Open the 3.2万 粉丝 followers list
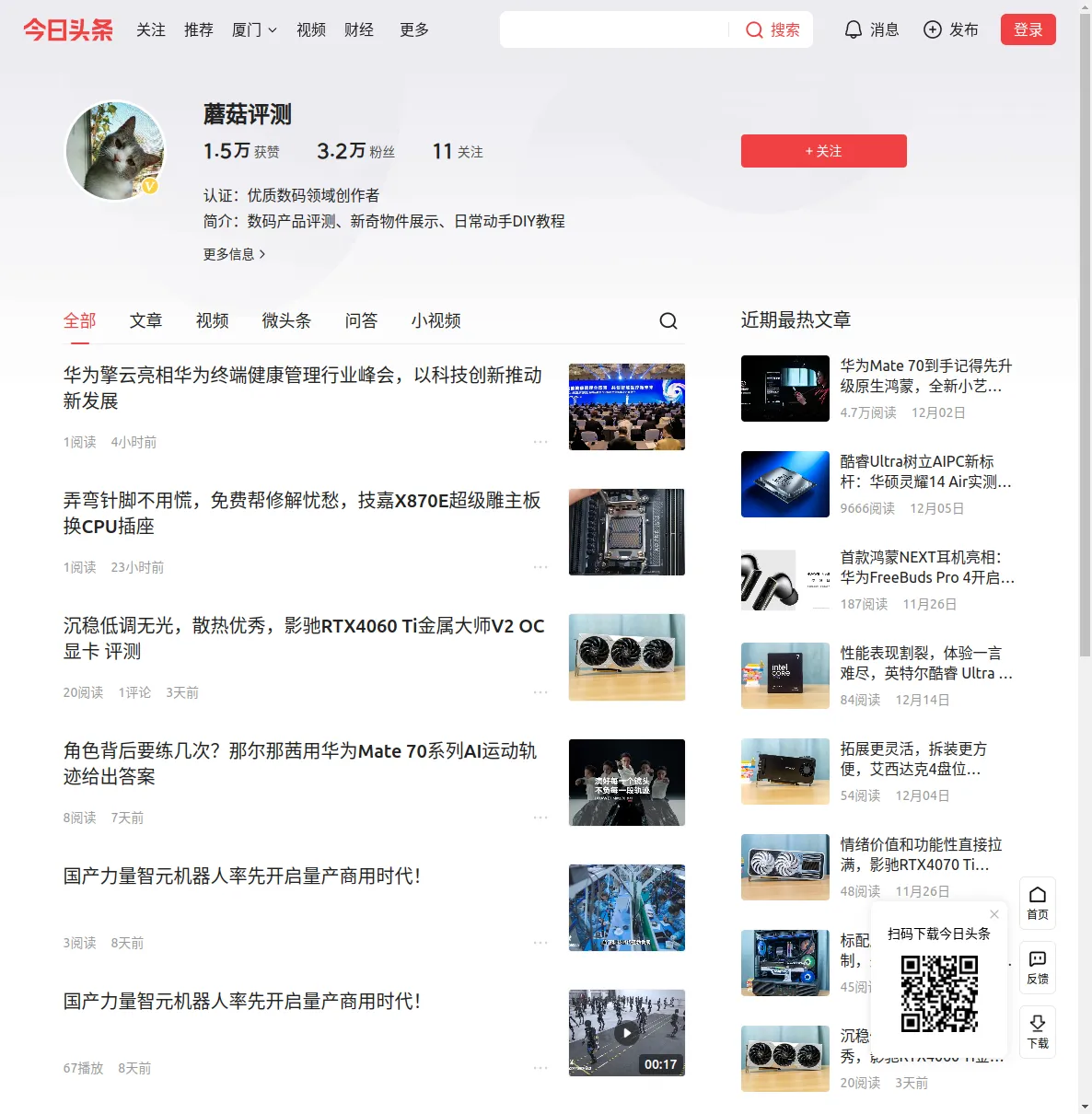This screenshot has height=1114, width=1092. [x=355, y=151]
